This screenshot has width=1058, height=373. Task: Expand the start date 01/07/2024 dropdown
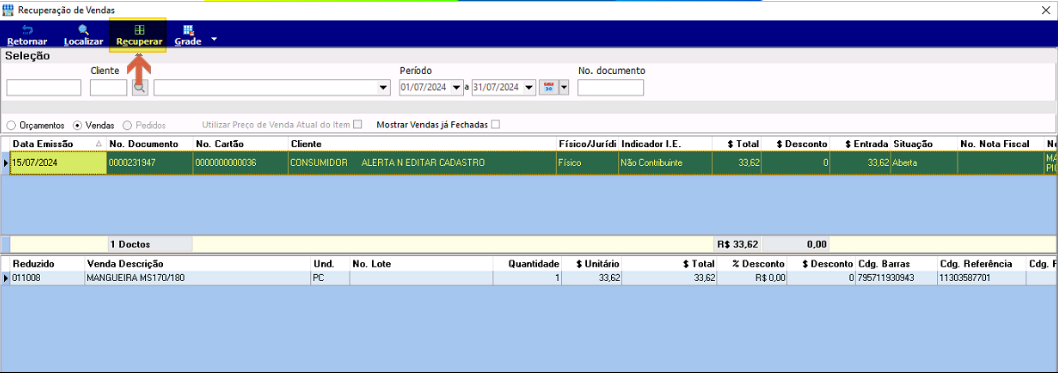tap(457, 88)
